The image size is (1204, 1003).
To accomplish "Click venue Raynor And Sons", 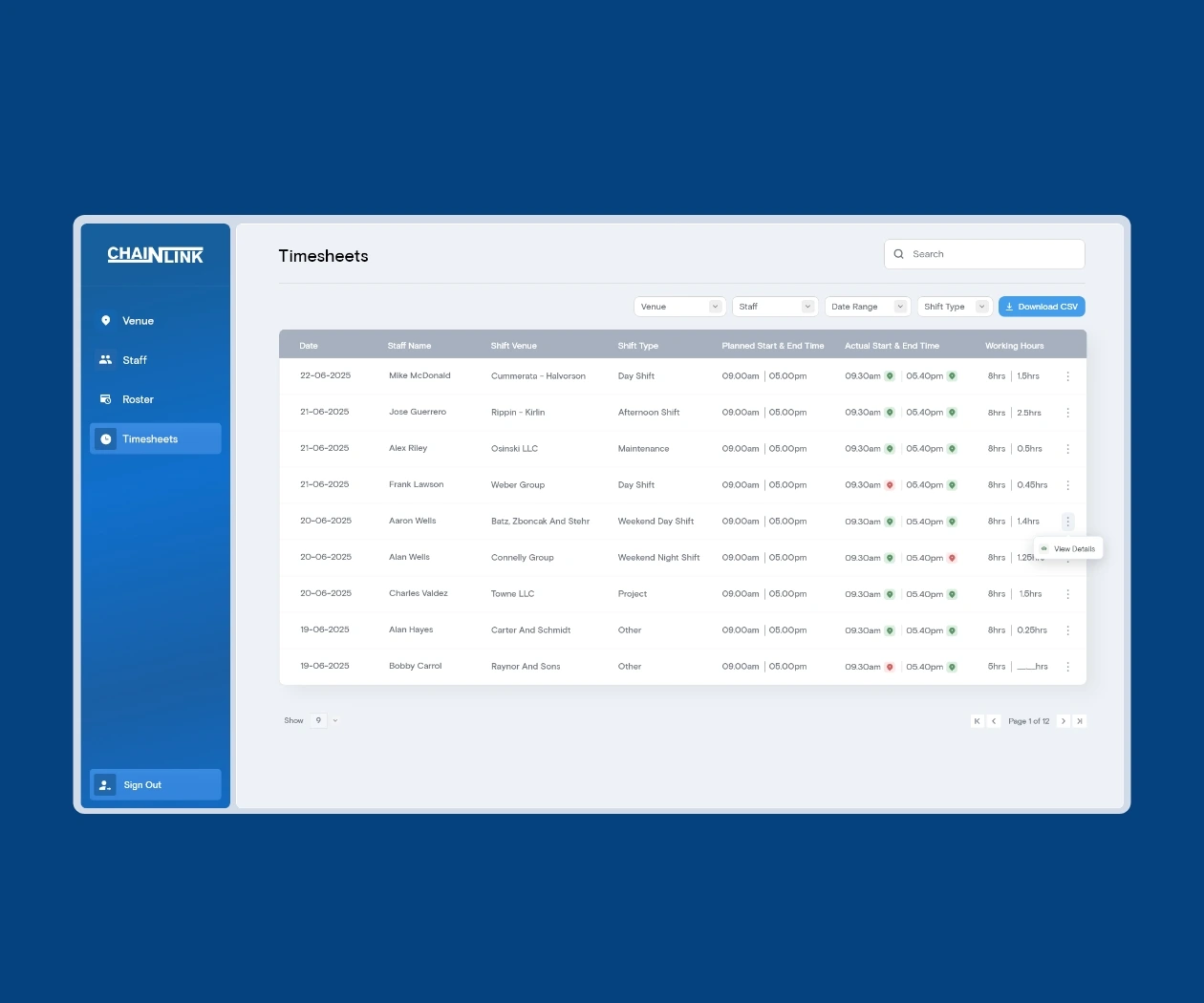I will pyautogui.click(x=526, y=667).
